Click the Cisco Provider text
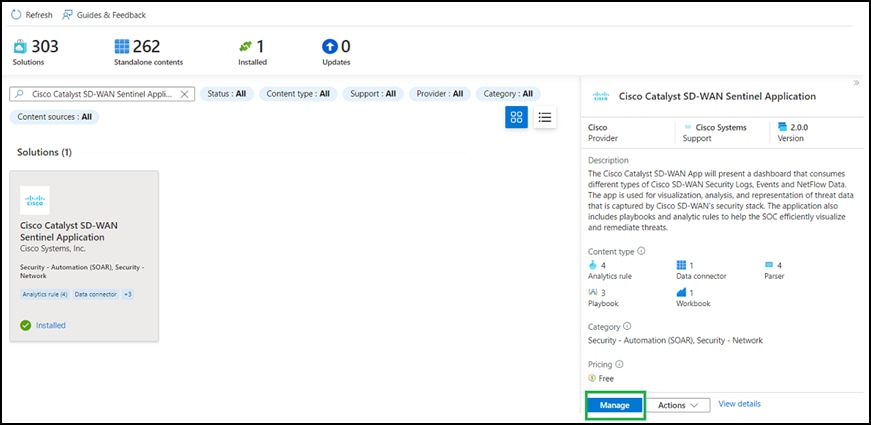This screenshot has height=425, width=871. (x=598, y=128)
